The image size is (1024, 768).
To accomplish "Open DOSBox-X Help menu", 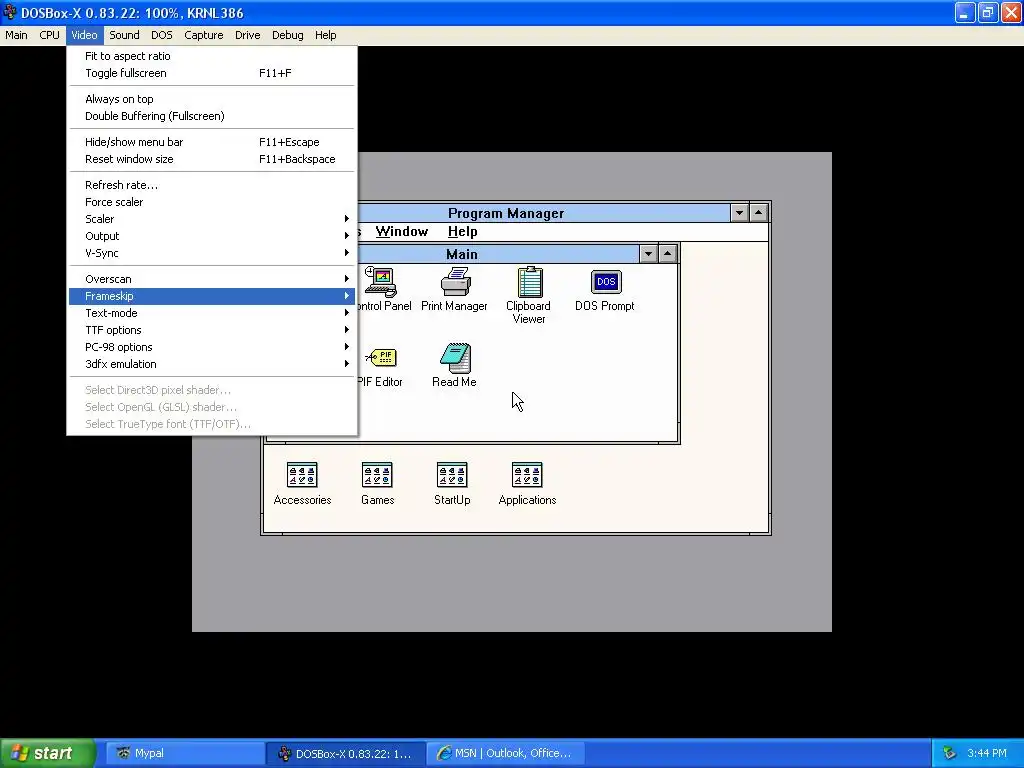I will [325, 35].
